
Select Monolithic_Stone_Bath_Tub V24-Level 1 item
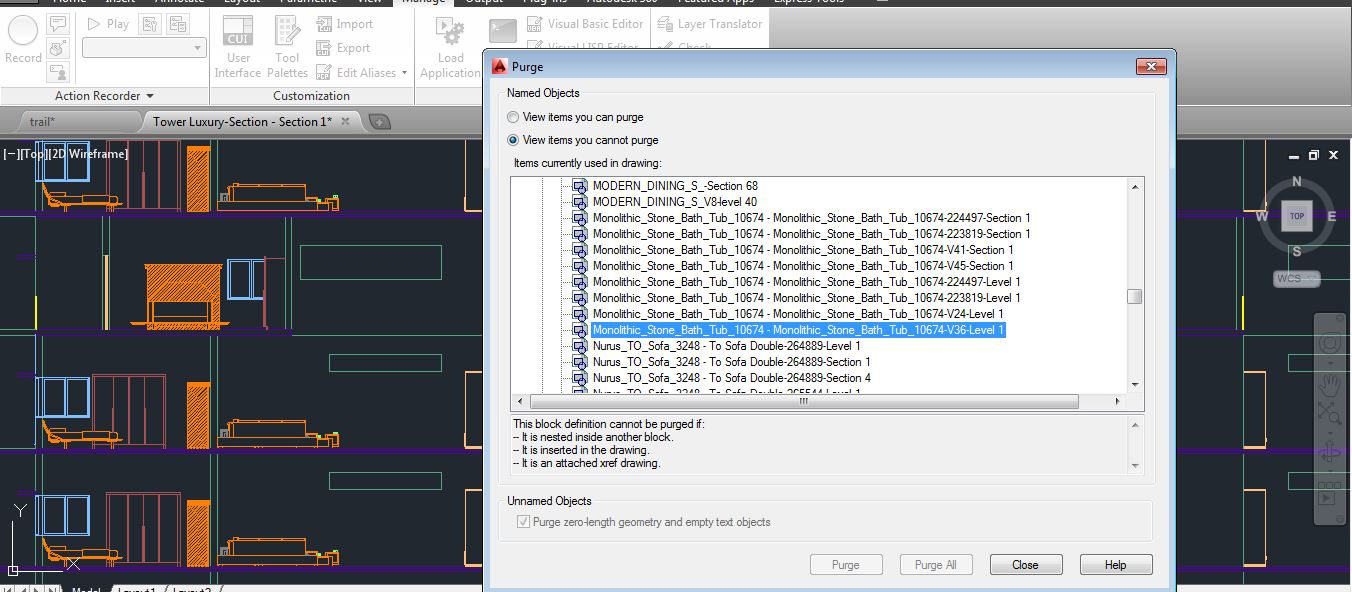point(798,314)
